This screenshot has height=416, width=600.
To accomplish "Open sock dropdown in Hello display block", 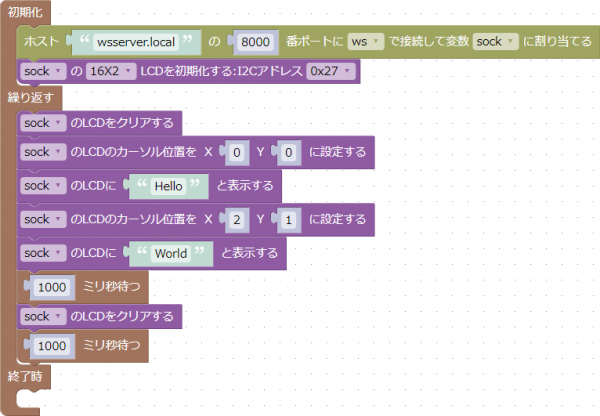I will [x=43, y=186].
